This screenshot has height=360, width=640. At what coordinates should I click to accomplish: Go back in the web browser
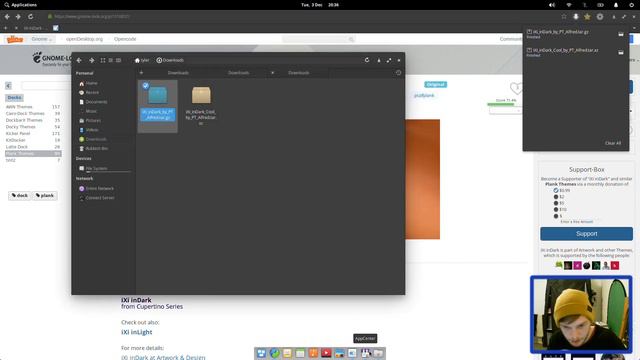click(x=7, y=17)
